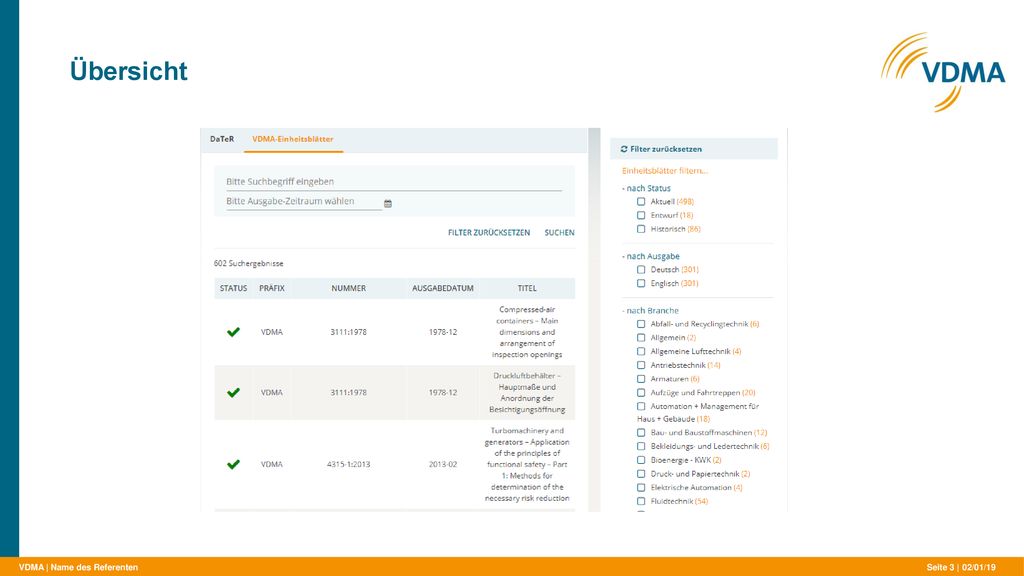Screen dimensions: 1024x576
Task: Select the Deutsch edition checkbox
Action: (x=641, y=270)
